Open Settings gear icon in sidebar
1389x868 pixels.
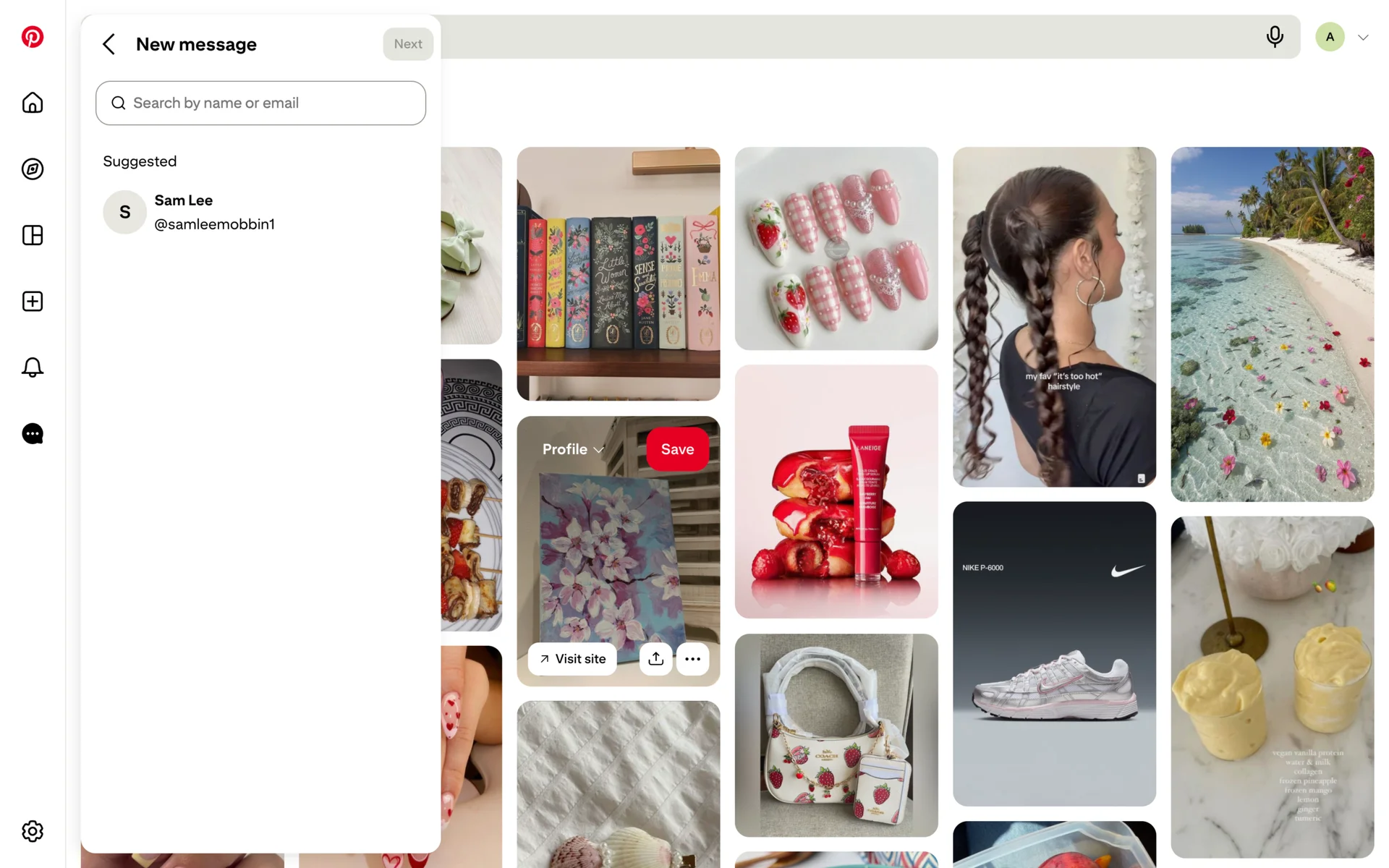(33, 831)
